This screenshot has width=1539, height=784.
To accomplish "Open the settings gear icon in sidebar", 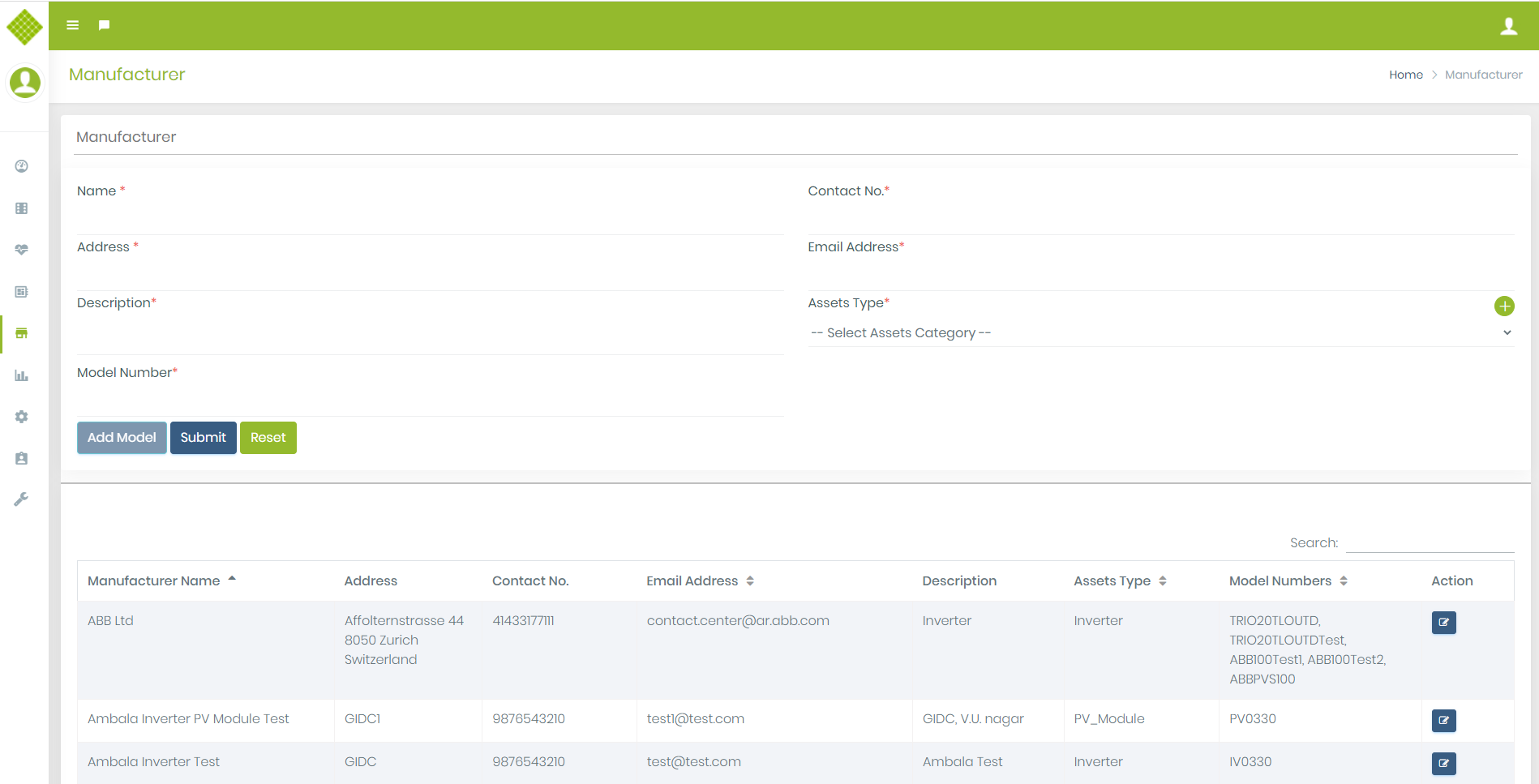I will pos(20,417).
